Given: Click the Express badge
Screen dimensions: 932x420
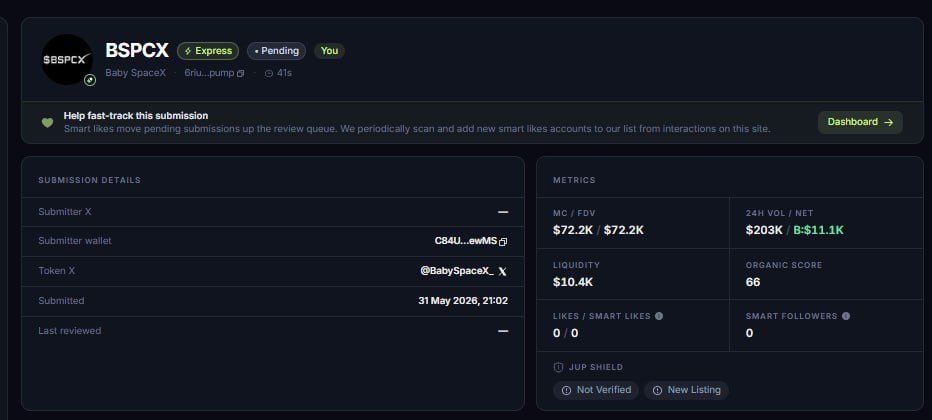Looking at the screenshot, I should pyautogui.click(x=208, y=51).
